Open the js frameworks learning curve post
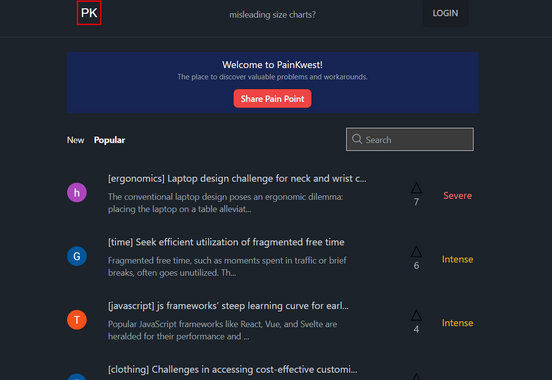The width and height of the screenshot is (552, 380). click(x=228, y=306)
